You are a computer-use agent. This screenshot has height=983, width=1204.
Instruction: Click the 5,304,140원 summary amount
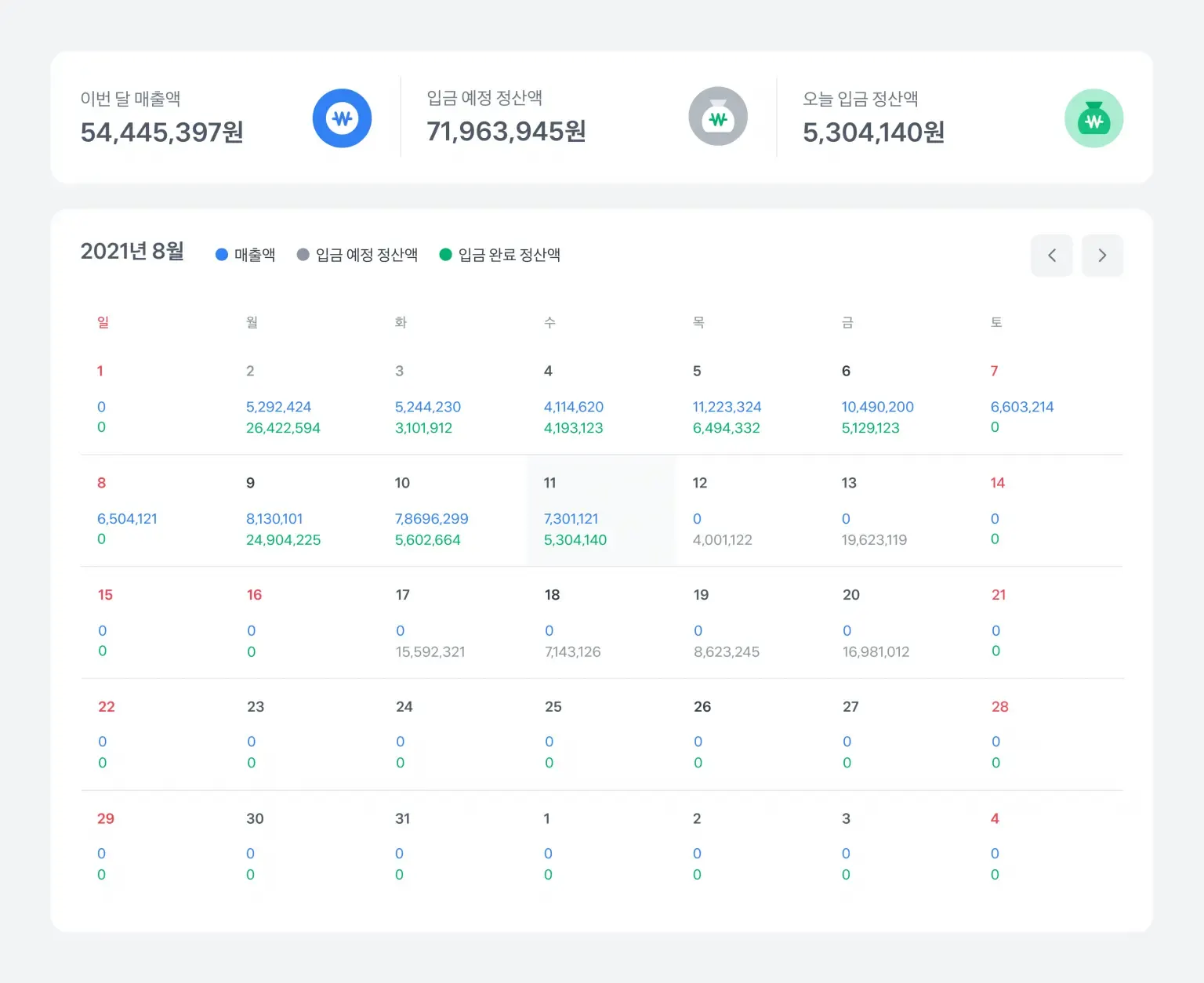click(x=874, y=132)
